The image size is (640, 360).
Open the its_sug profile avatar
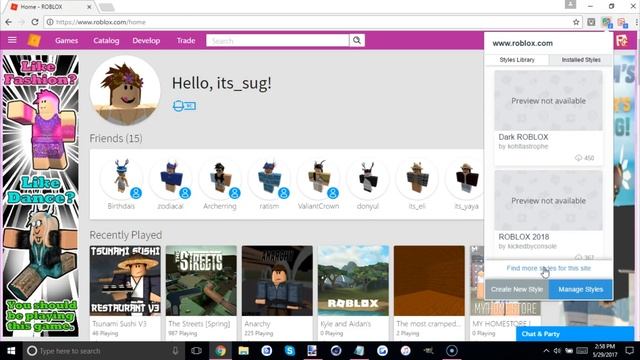pyautogui.click(x=125, y=91)
